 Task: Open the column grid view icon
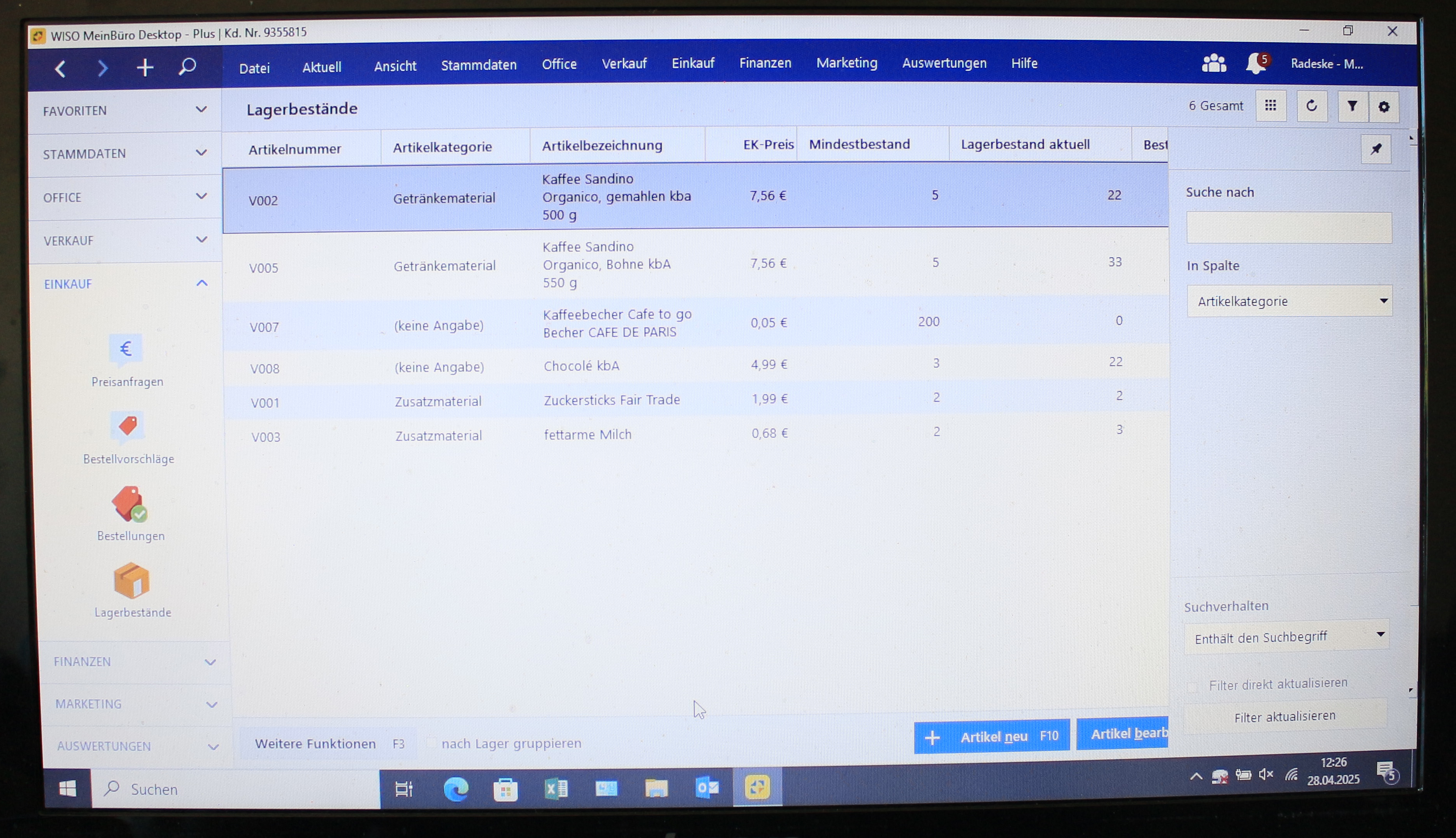1271,106
